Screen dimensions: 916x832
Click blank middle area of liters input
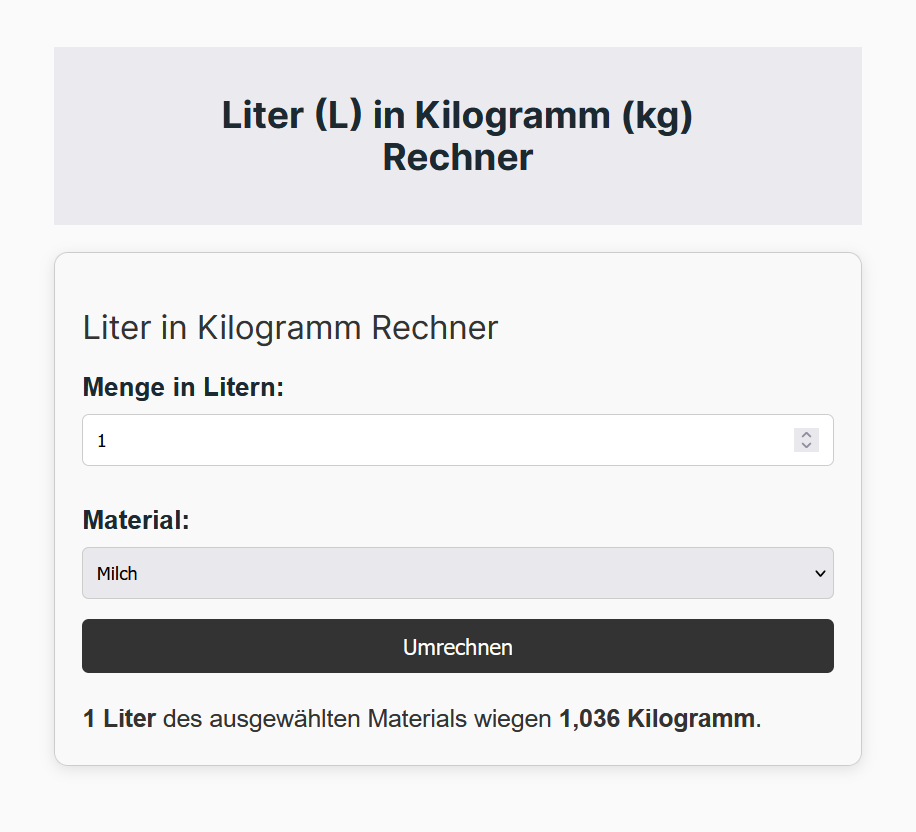pos(444,440)
